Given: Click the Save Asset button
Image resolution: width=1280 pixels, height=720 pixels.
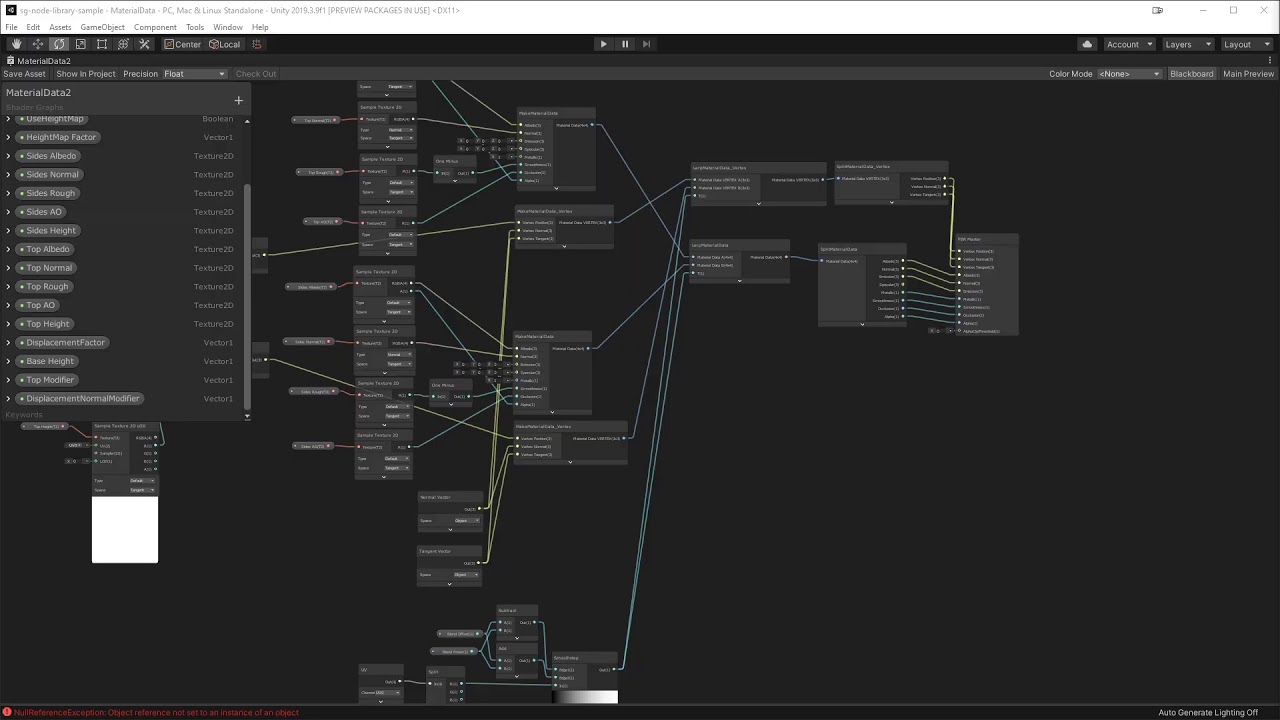Looking at the screenshot, I should pyautogui.click(x=24, y=74).
